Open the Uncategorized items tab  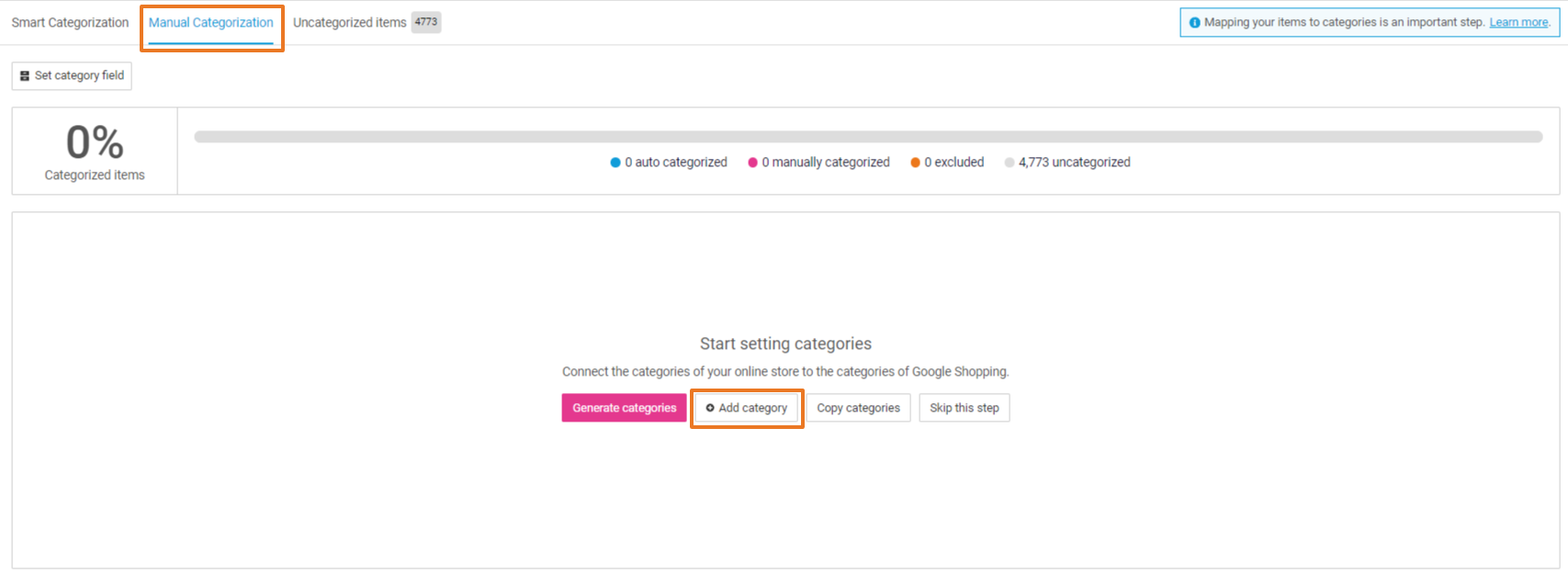(349, 23)
